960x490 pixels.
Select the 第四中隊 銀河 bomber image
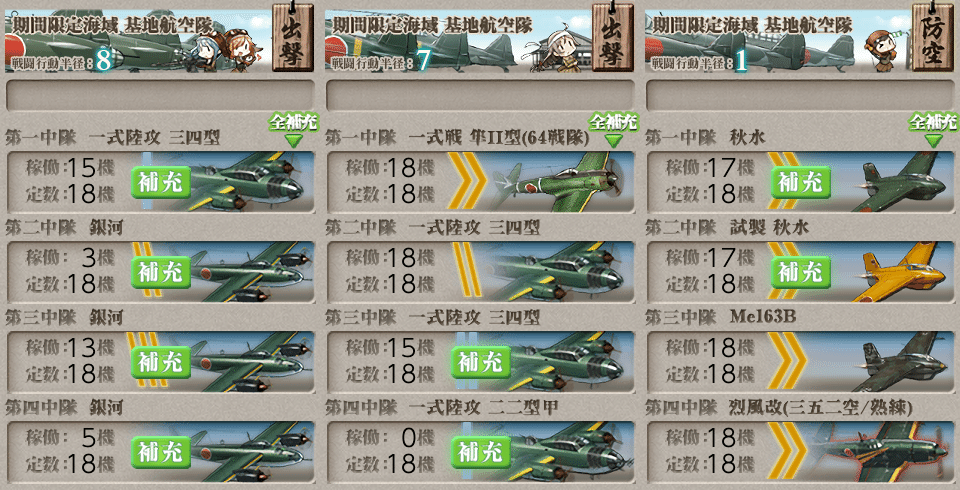(245, 451)
